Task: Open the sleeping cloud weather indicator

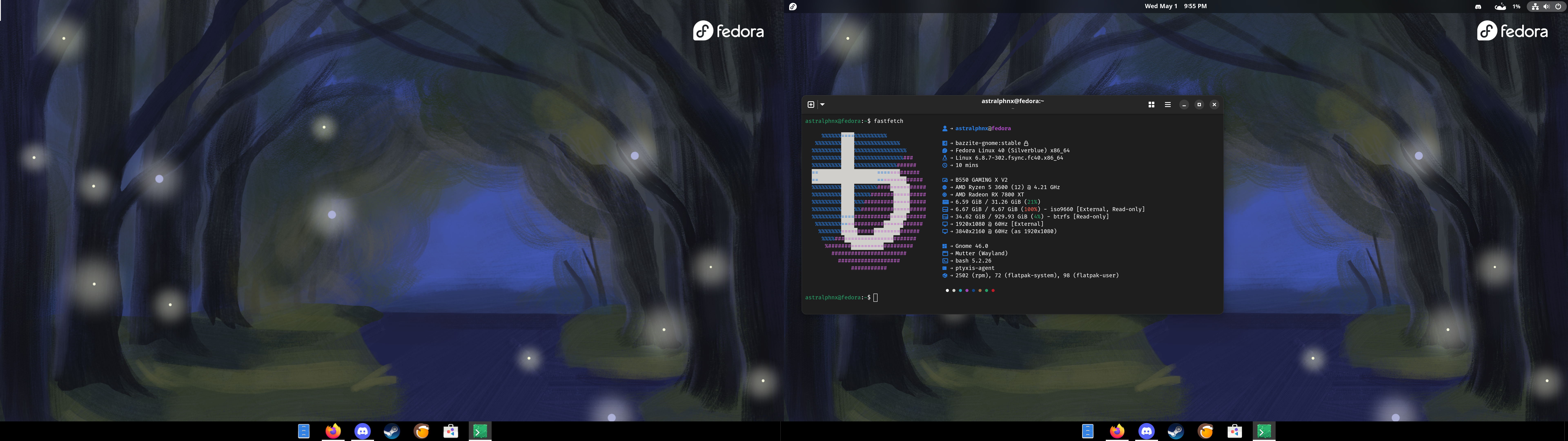Action: pyautogui.click(x=1500, y=7)
